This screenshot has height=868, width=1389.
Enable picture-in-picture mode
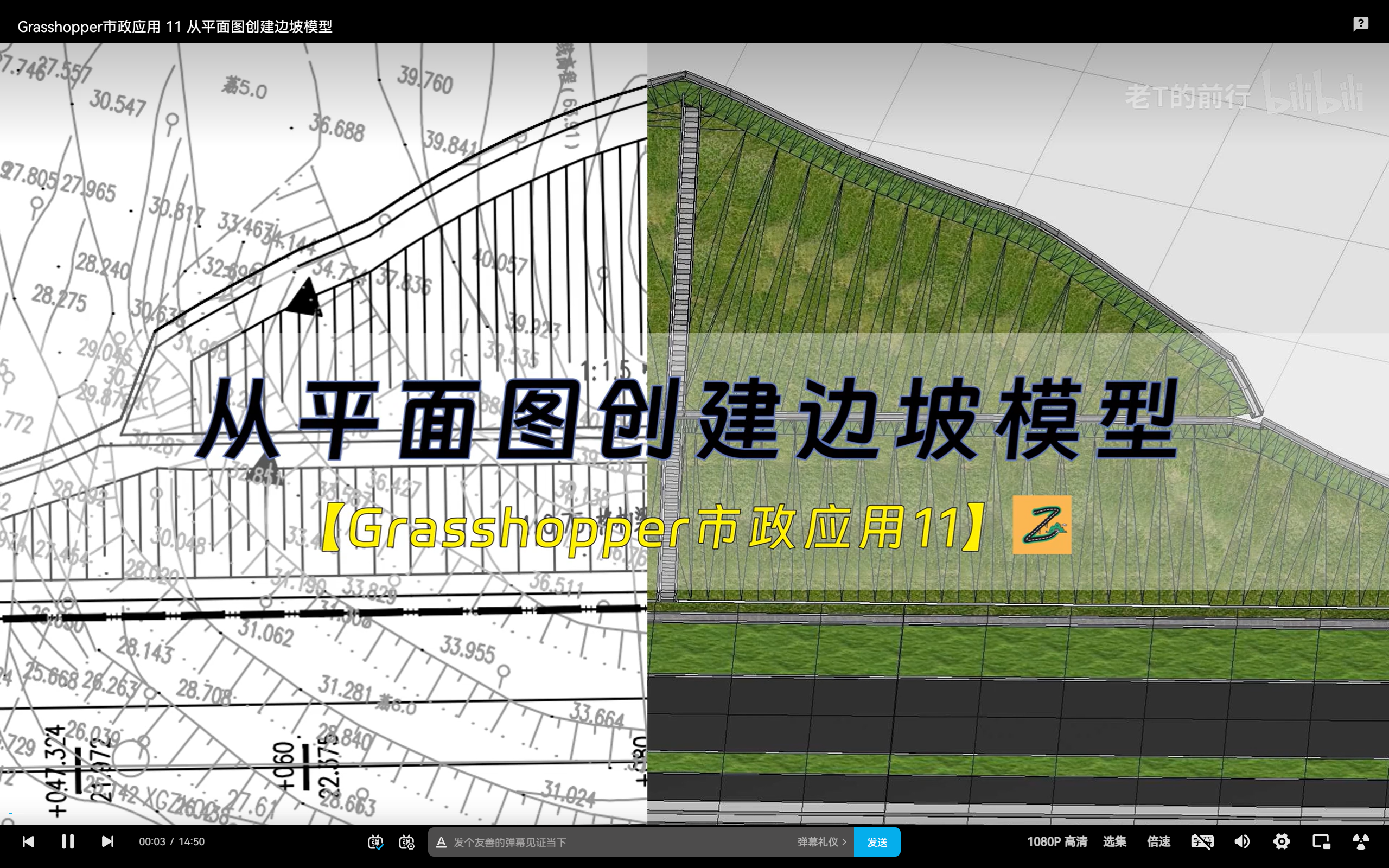1321,841
